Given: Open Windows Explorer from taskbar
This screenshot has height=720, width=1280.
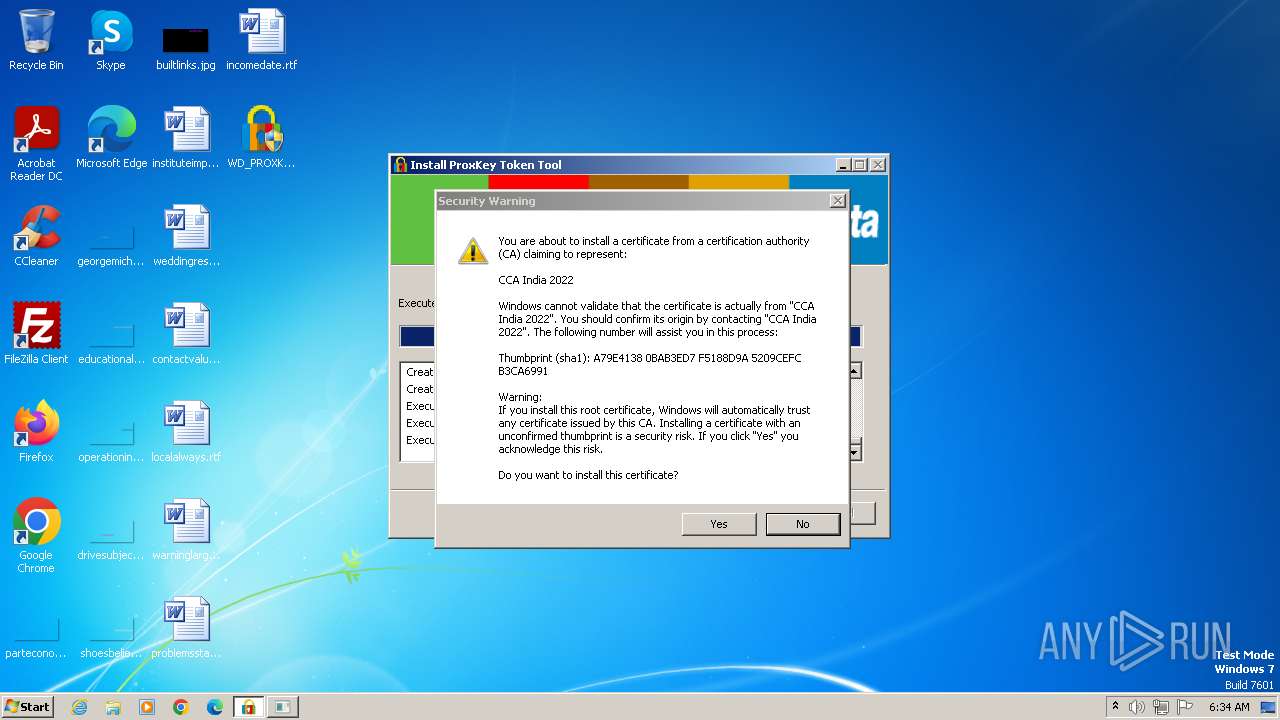Looking at the screenshot, I should click(x=113, y=707).
